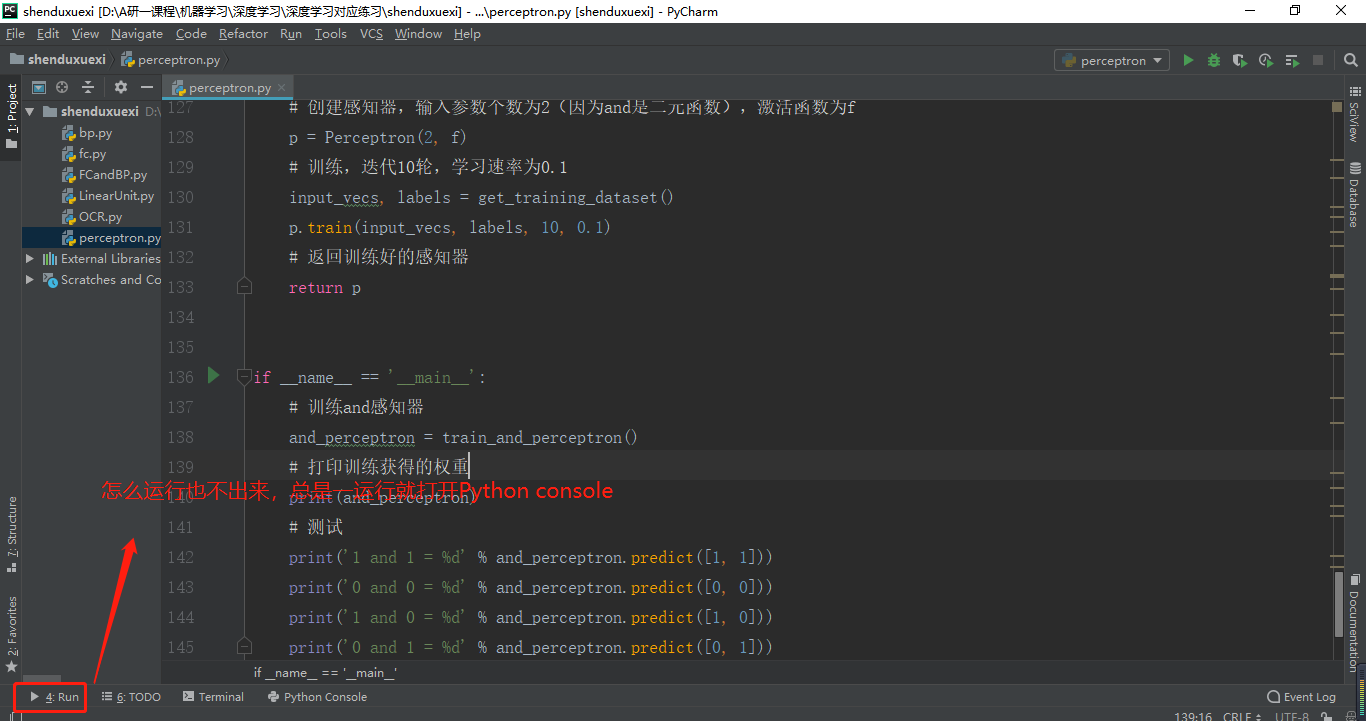Image resolution: width=1366 pixels, height=721 pixels.
Task: Open Project panel settings gear icon
Action: 119,87
